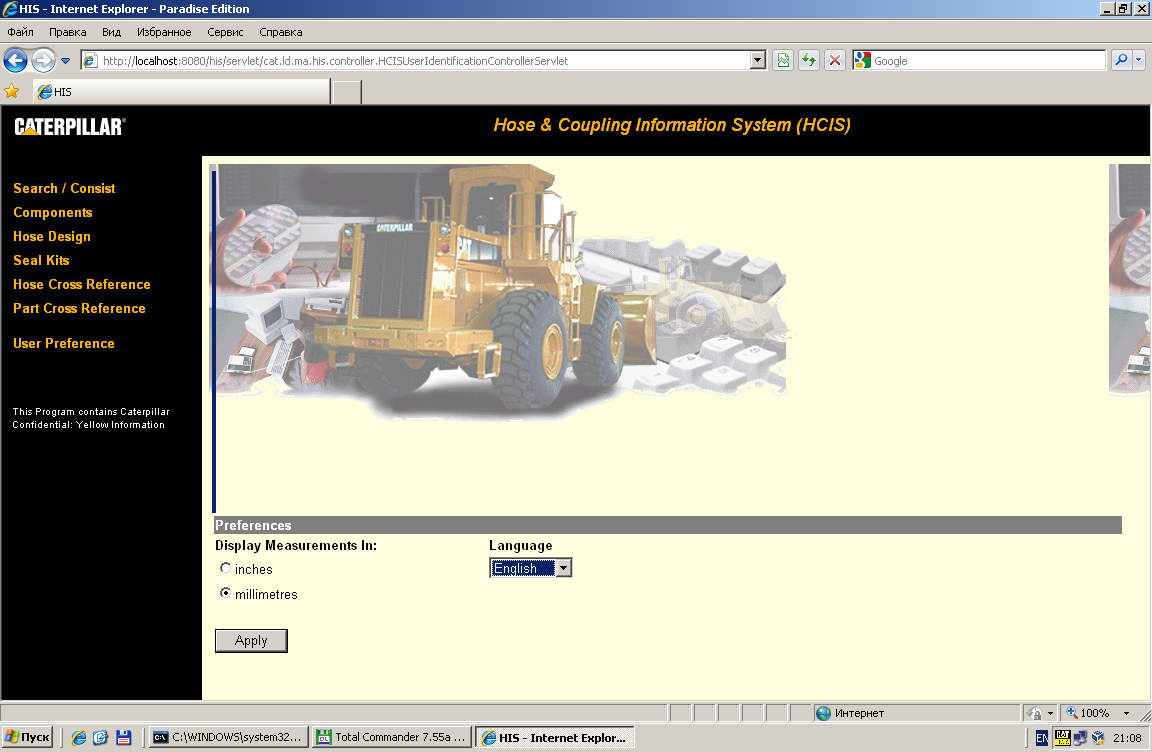
Task: Click the address bar URL field
Action: (415, 61)
